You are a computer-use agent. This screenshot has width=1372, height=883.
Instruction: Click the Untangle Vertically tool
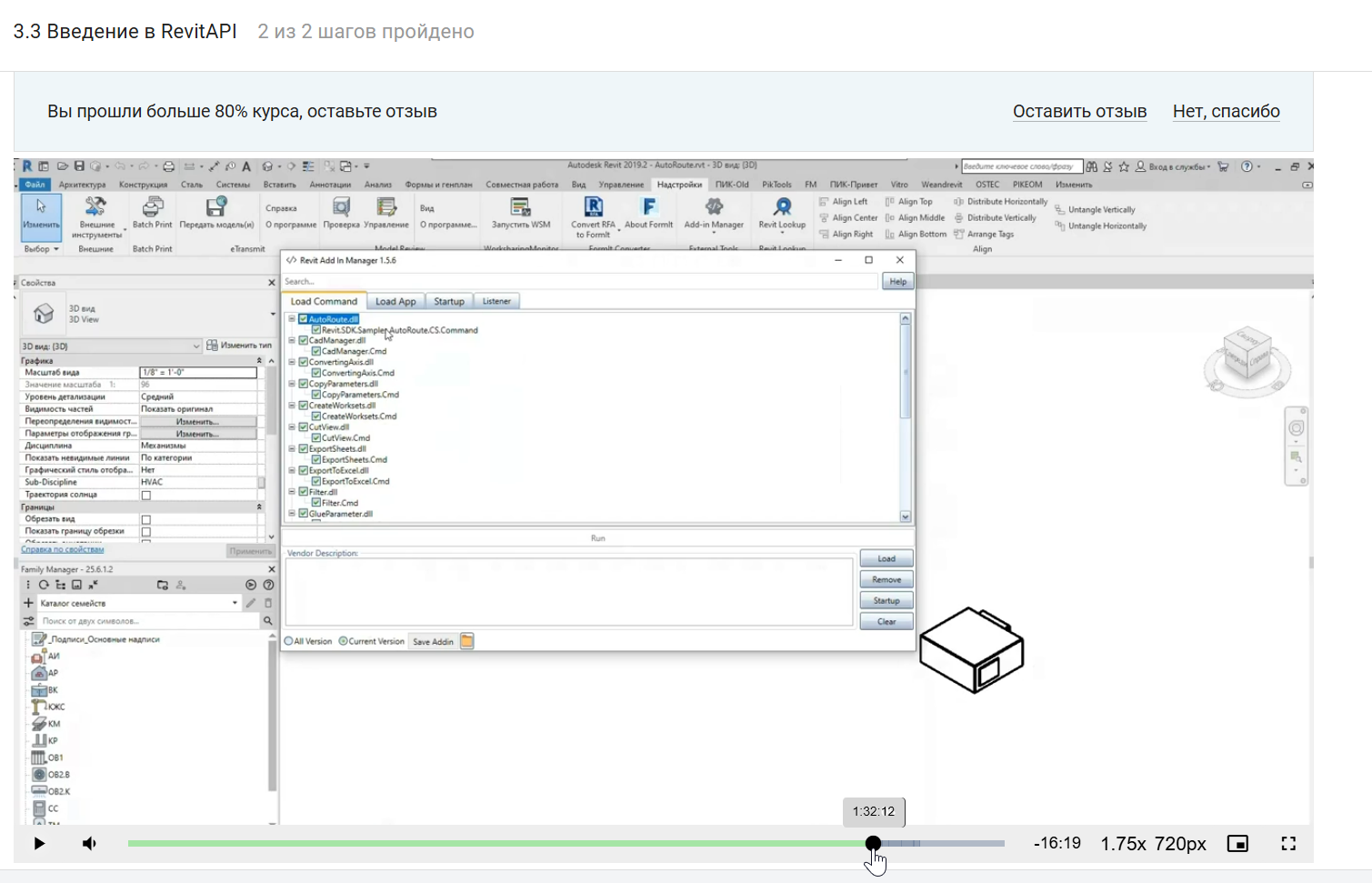pos(1095,210)
